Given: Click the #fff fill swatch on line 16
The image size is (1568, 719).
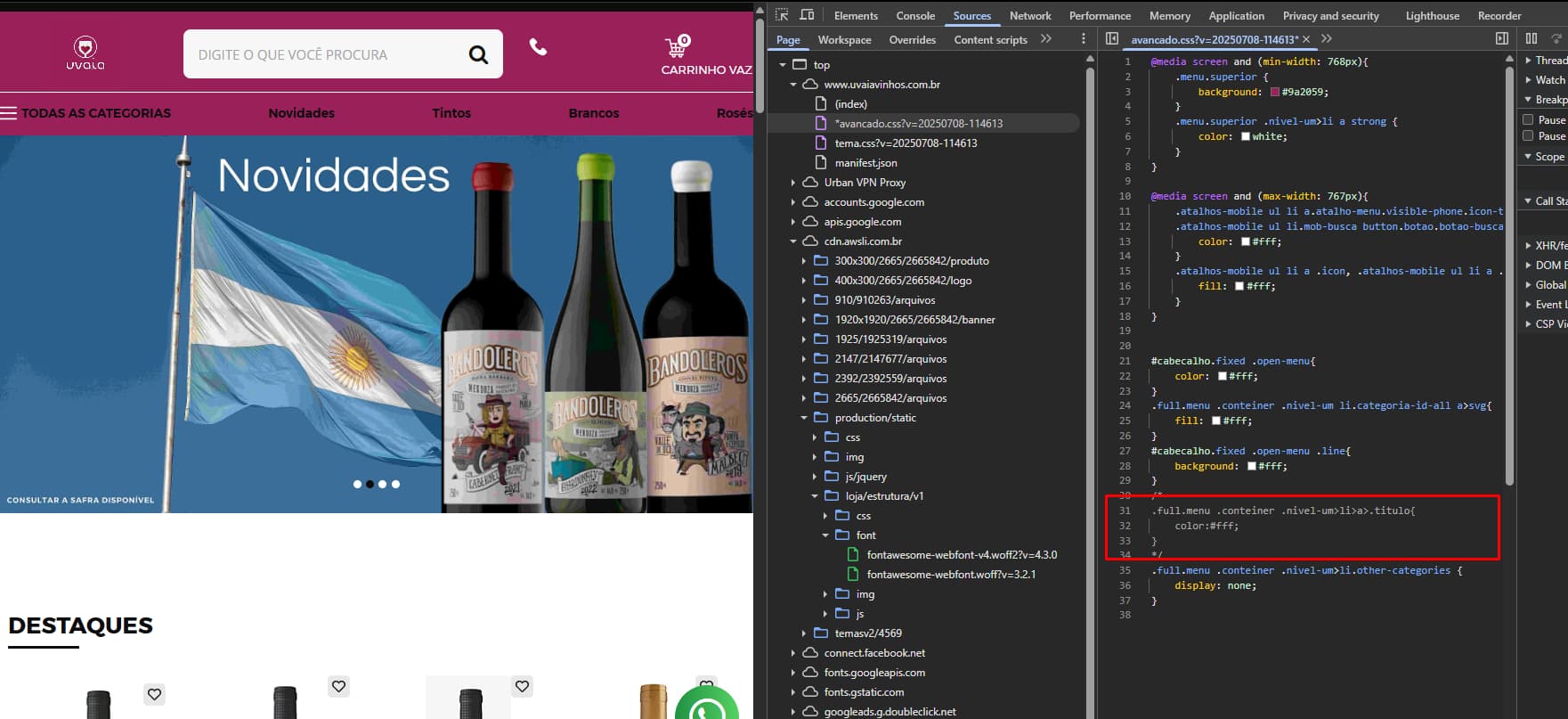Looking at the screenshot, I should tap(1239, 286).
